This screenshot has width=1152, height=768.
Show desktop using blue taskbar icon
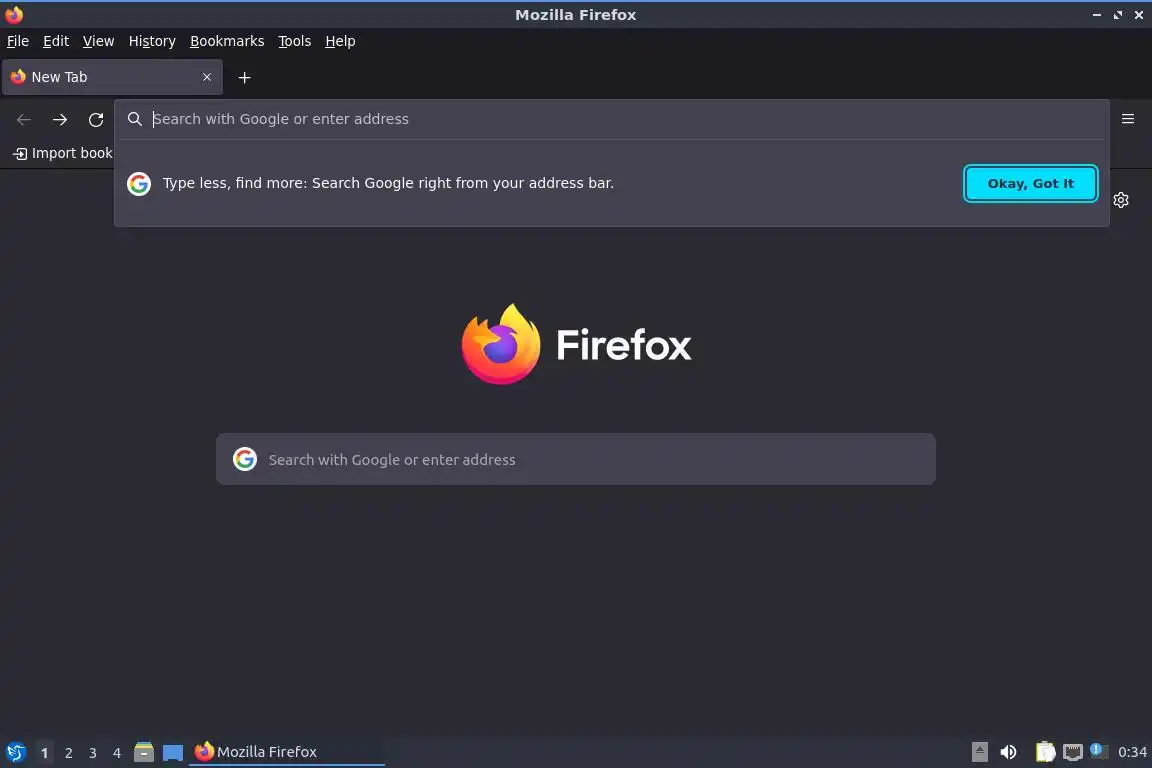tap(173, 752)
